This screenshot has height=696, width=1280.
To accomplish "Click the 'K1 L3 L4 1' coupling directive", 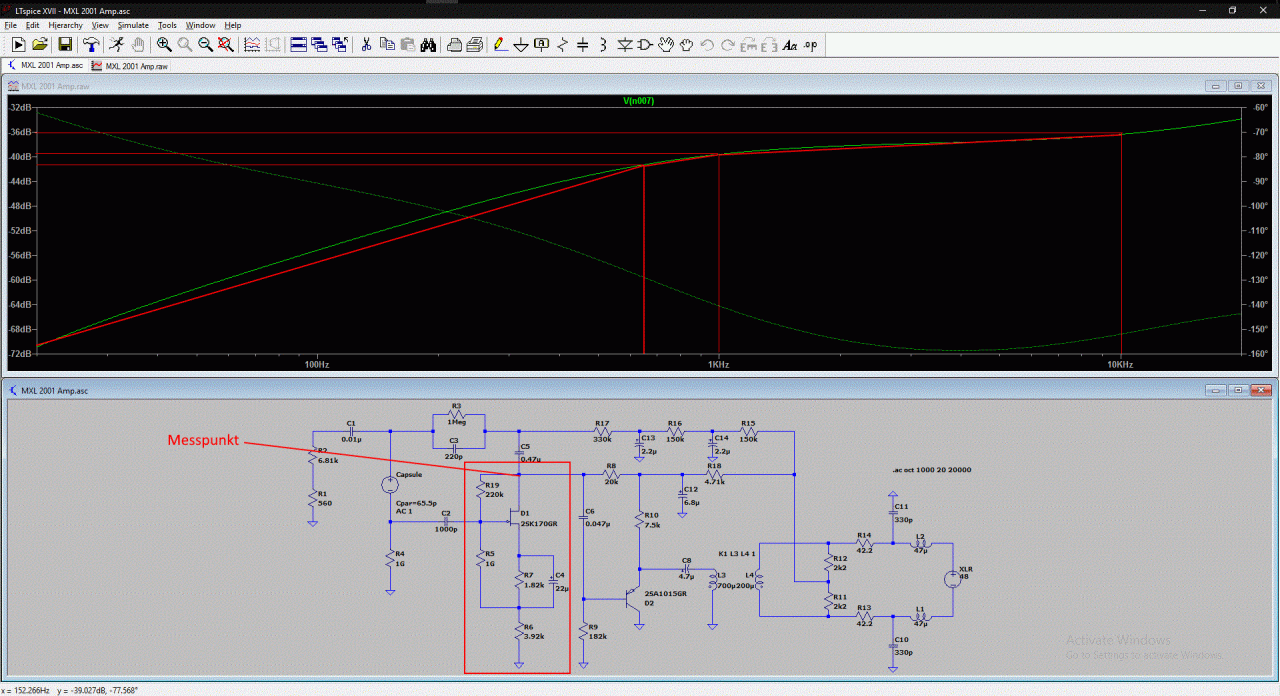I will tap(738, 553).
